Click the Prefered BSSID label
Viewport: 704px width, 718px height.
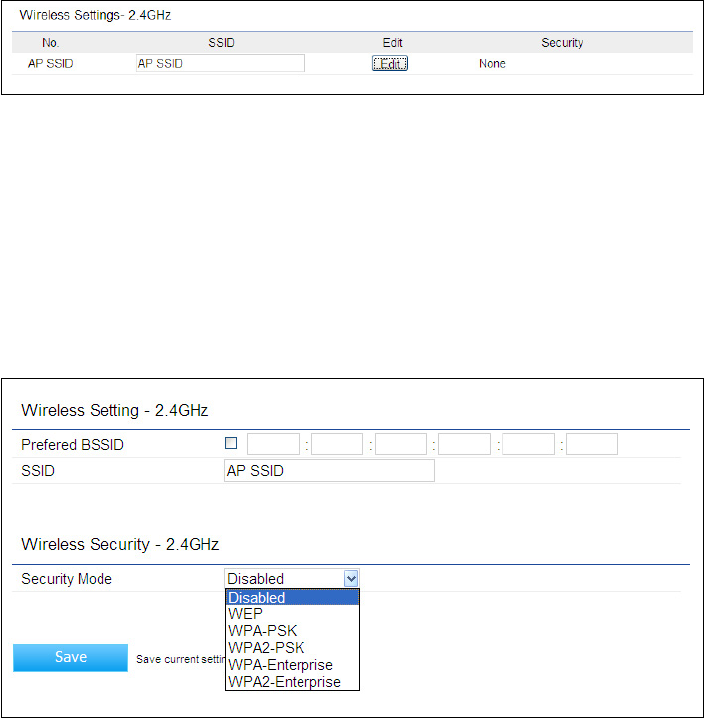pyautogui.click(x=72, y=445)
